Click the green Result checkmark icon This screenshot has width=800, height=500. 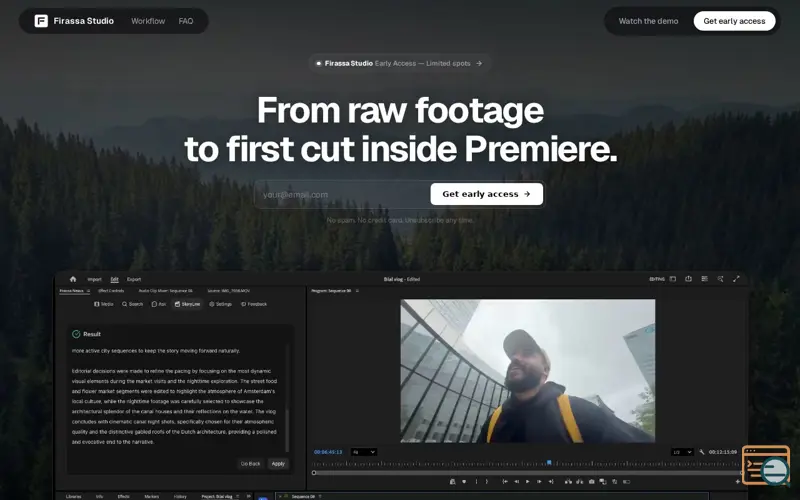coord(76,334)
